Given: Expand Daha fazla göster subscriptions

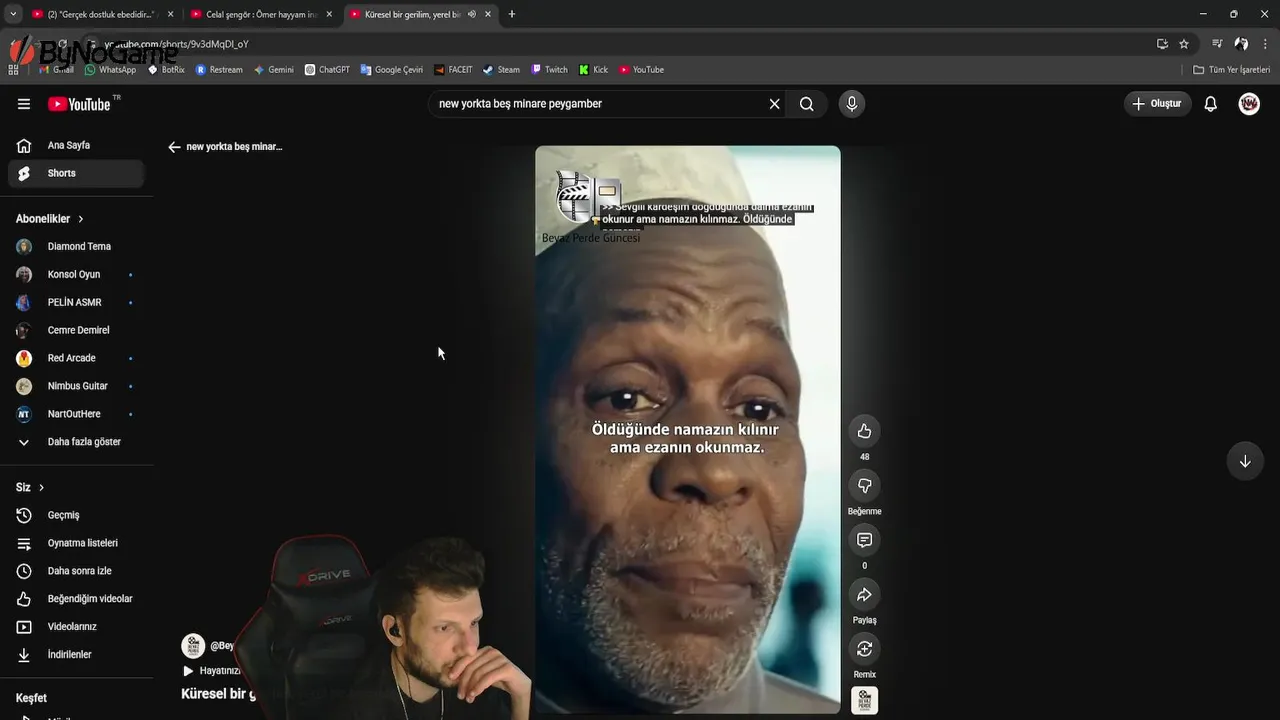Looking at the screenshot, I should tap(76, 442).
